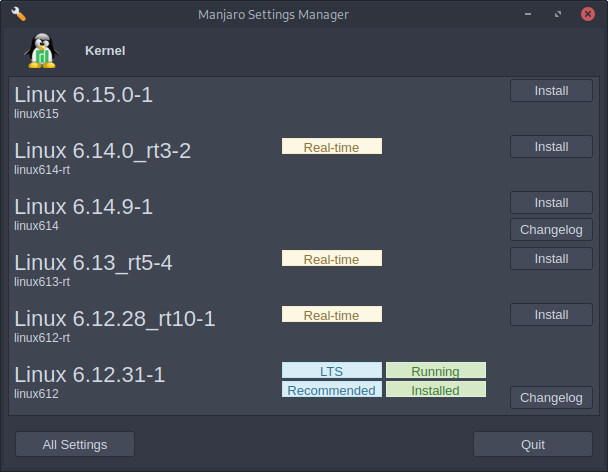Viewport: 608px width, 472px height.
Task: Close the window with the red X
Action: pos(588,14)
